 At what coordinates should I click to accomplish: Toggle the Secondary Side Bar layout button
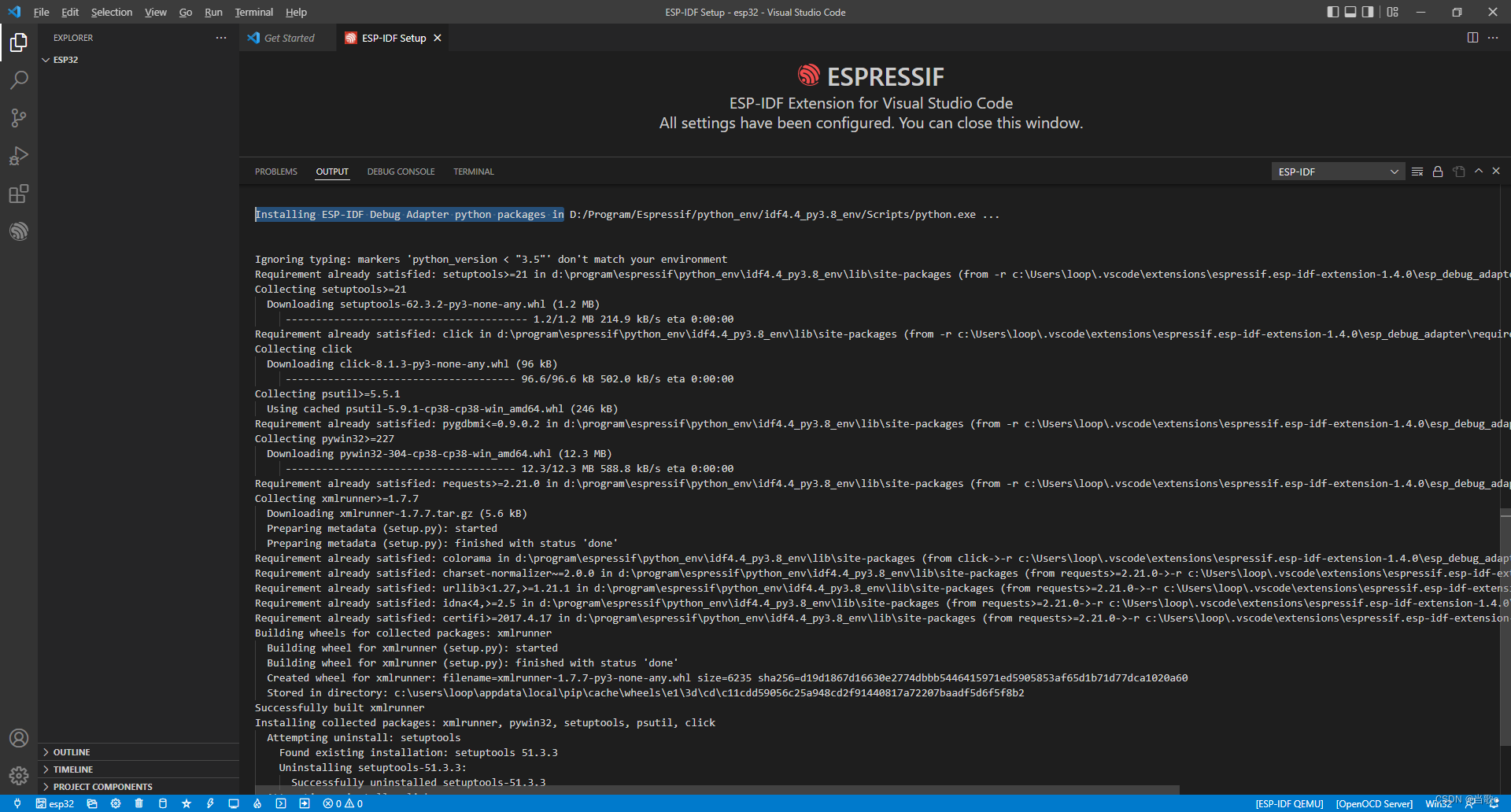1368,12
